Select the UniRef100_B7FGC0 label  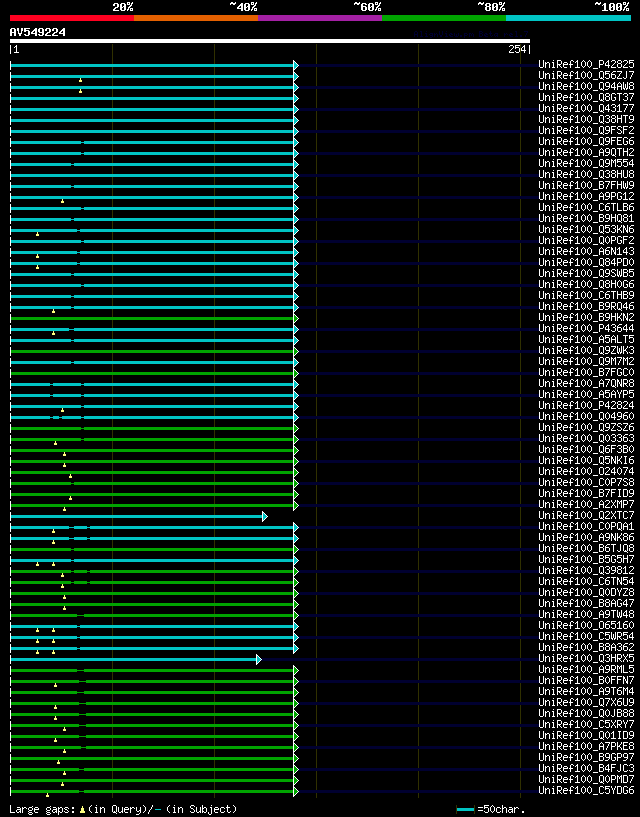[586, 372]
